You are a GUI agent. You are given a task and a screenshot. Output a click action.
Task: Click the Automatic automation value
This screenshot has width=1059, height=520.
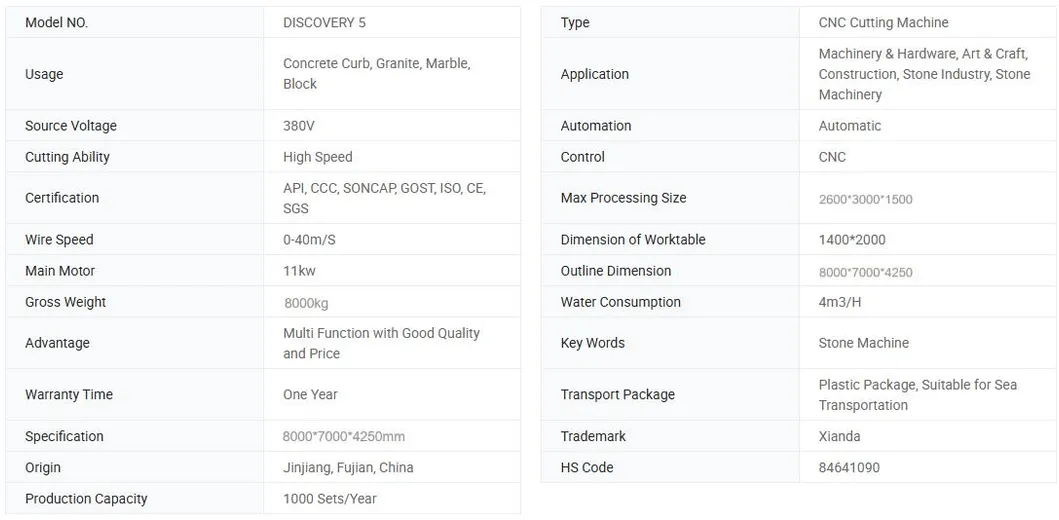coord(850,126)
